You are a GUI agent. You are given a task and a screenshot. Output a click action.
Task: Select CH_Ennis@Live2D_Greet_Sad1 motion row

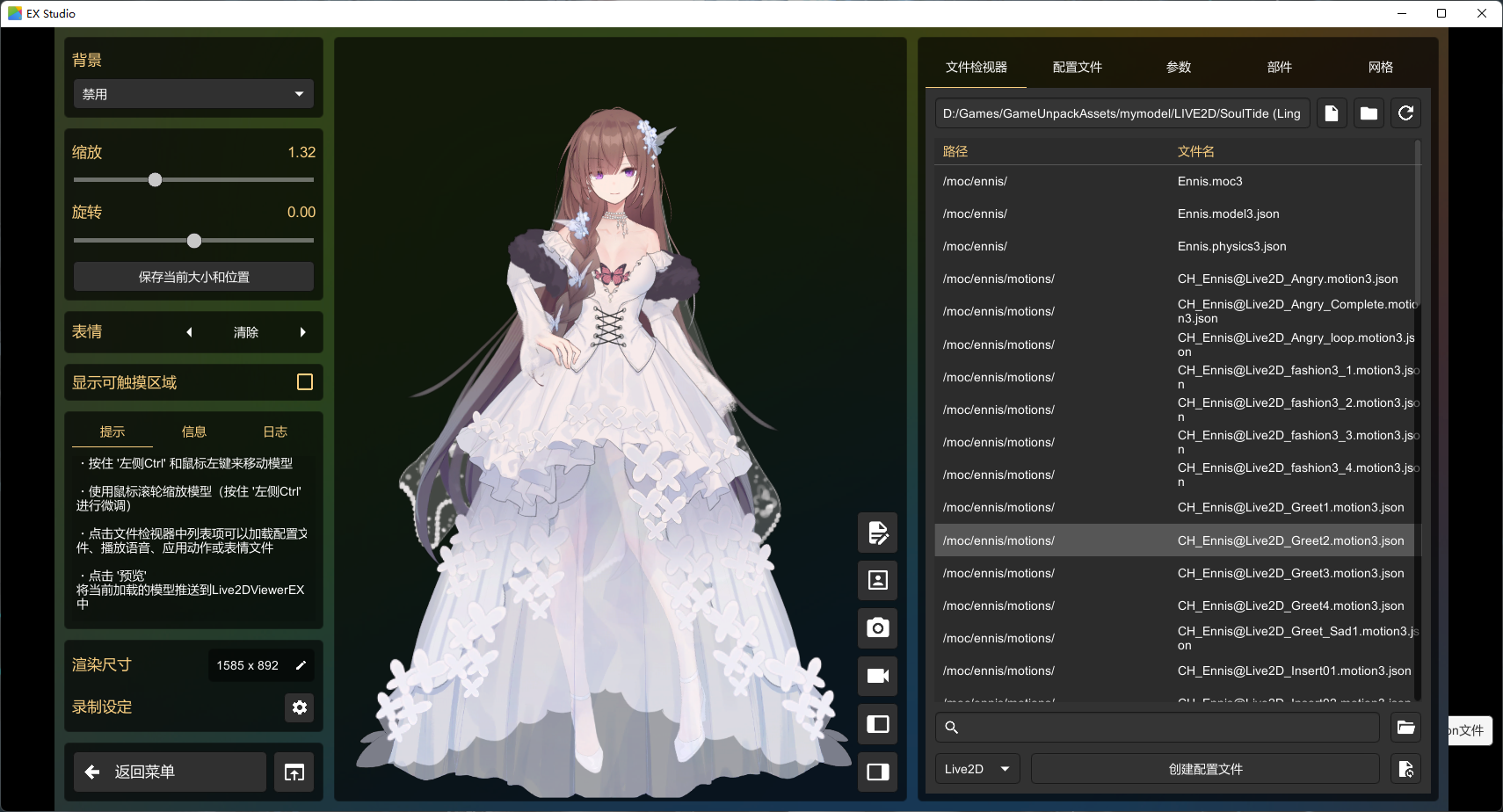pyautogui.click(x=1175, y=638)
